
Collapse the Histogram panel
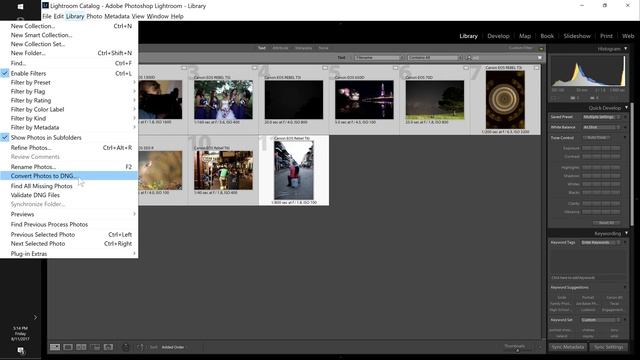(x=626, y=49)
